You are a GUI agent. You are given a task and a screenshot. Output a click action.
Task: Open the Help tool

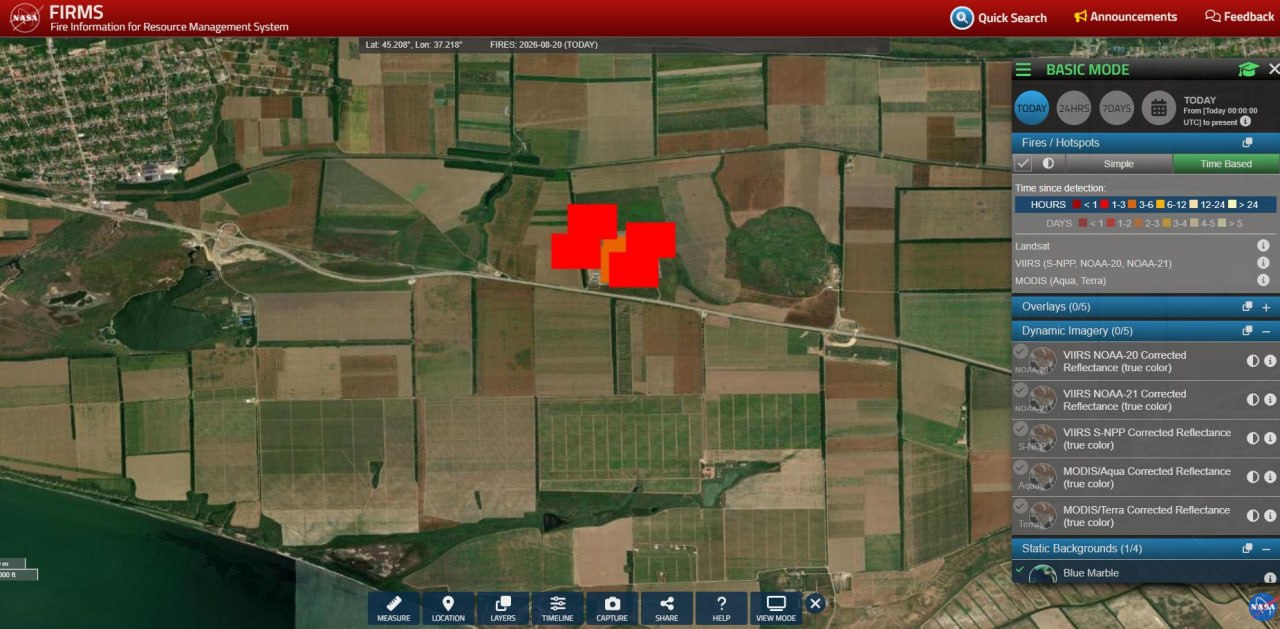coord(721,608)
